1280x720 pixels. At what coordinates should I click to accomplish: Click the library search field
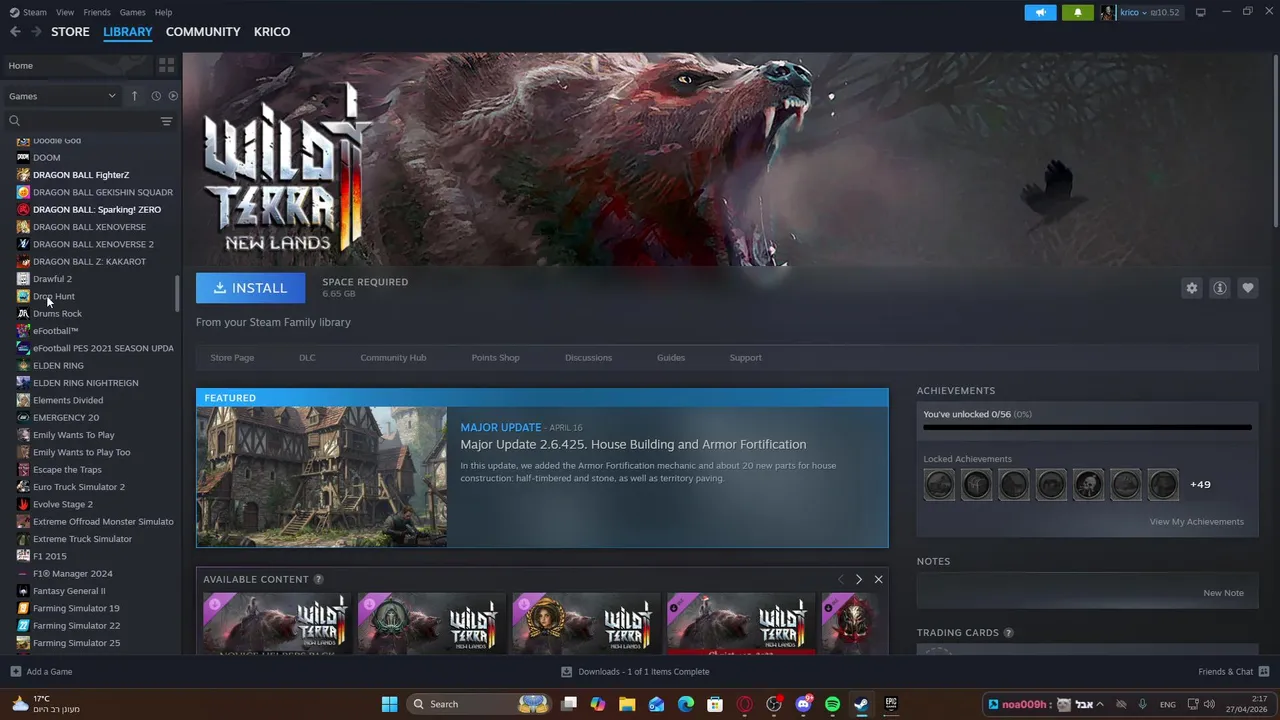click(82, 120)
